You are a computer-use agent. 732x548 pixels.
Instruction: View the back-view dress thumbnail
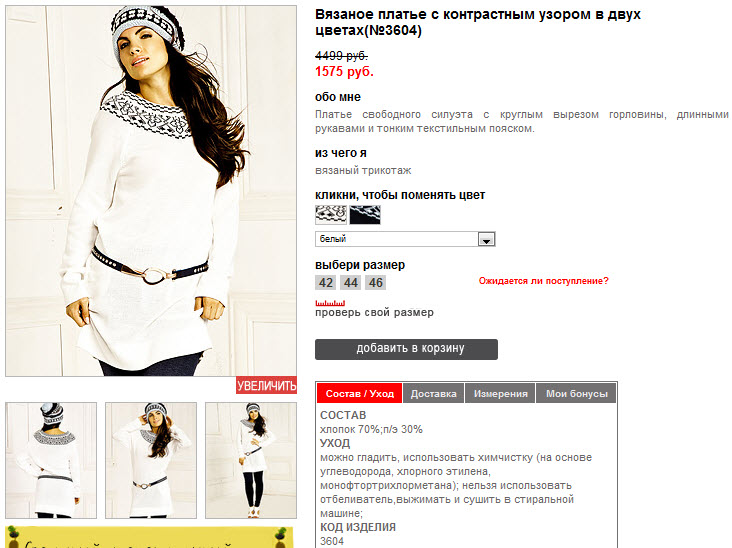[51, 460]
